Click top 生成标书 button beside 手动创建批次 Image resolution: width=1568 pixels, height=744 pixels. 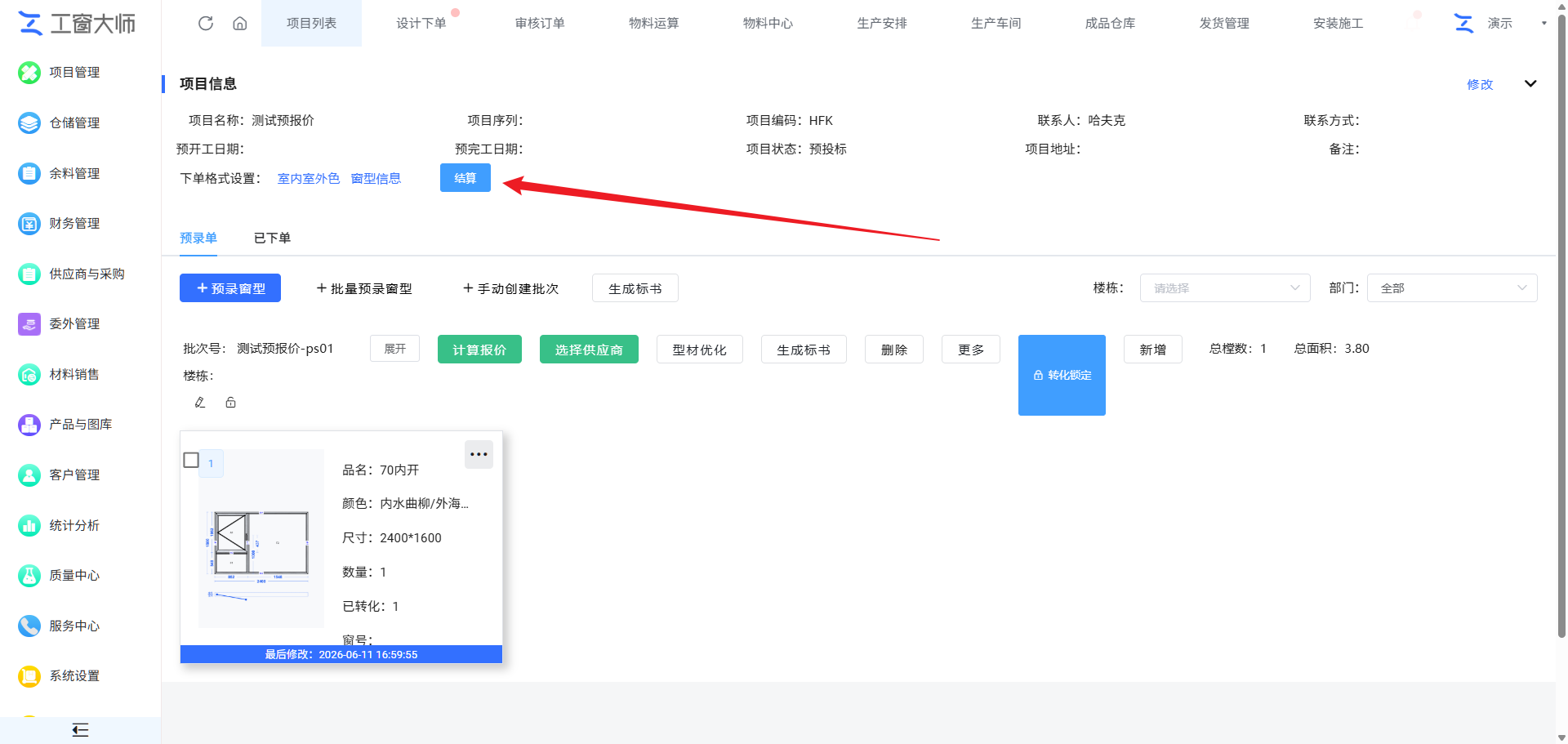(635, 288)
